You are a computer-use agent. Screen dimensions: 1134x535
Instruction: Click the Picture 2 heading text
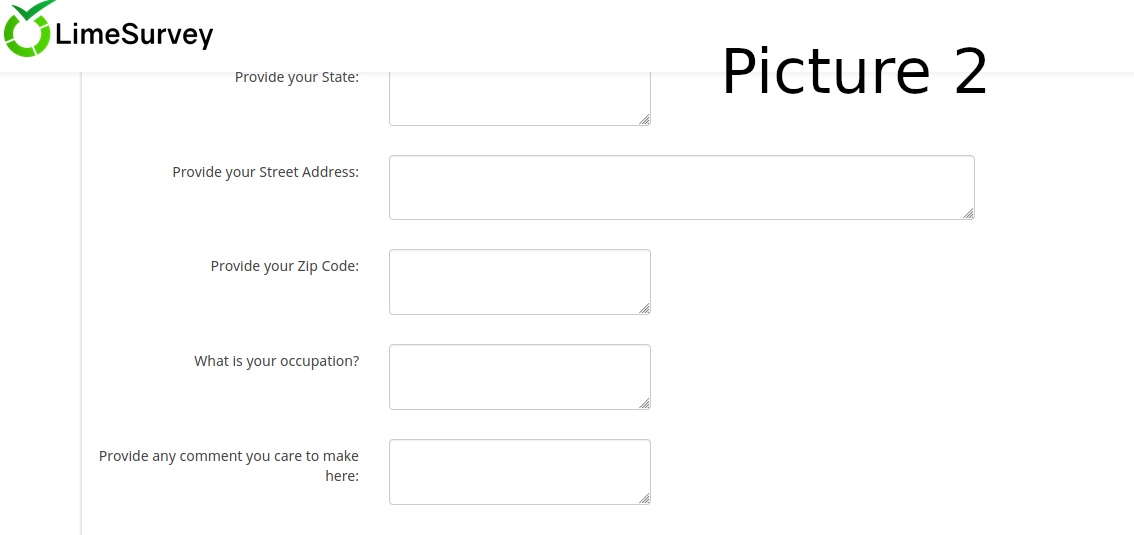click(854, 72)
